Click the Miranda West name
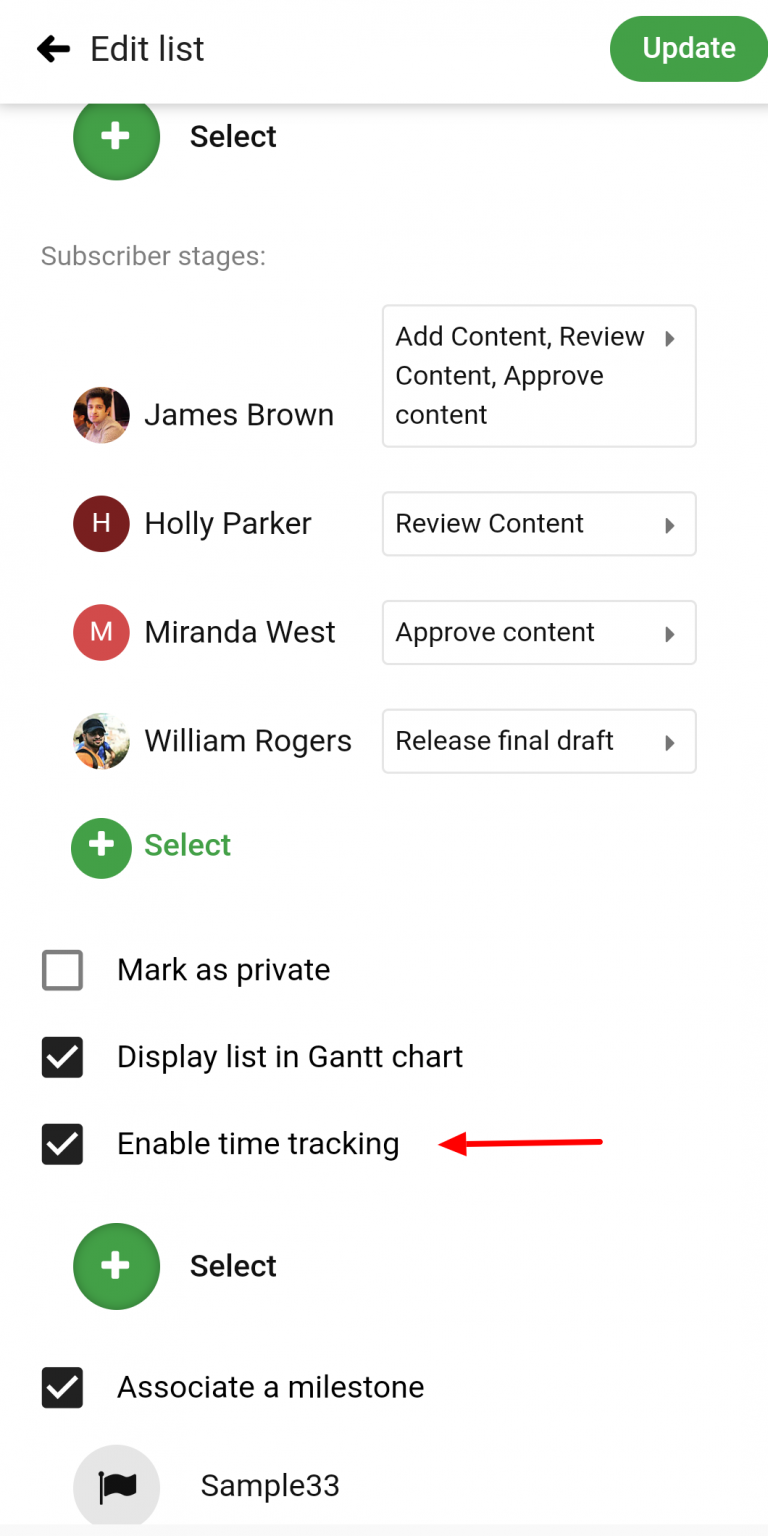The width and height of the screenshot is (768, 1536). pyautogui.click(x=240, y=632)
